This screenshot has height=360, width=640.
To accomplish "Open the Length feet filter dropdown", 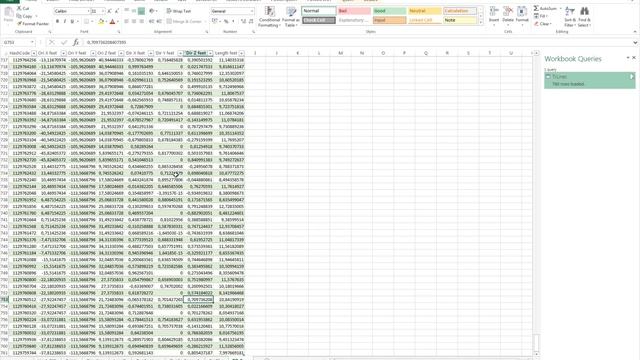I will (x=242, y=53).
